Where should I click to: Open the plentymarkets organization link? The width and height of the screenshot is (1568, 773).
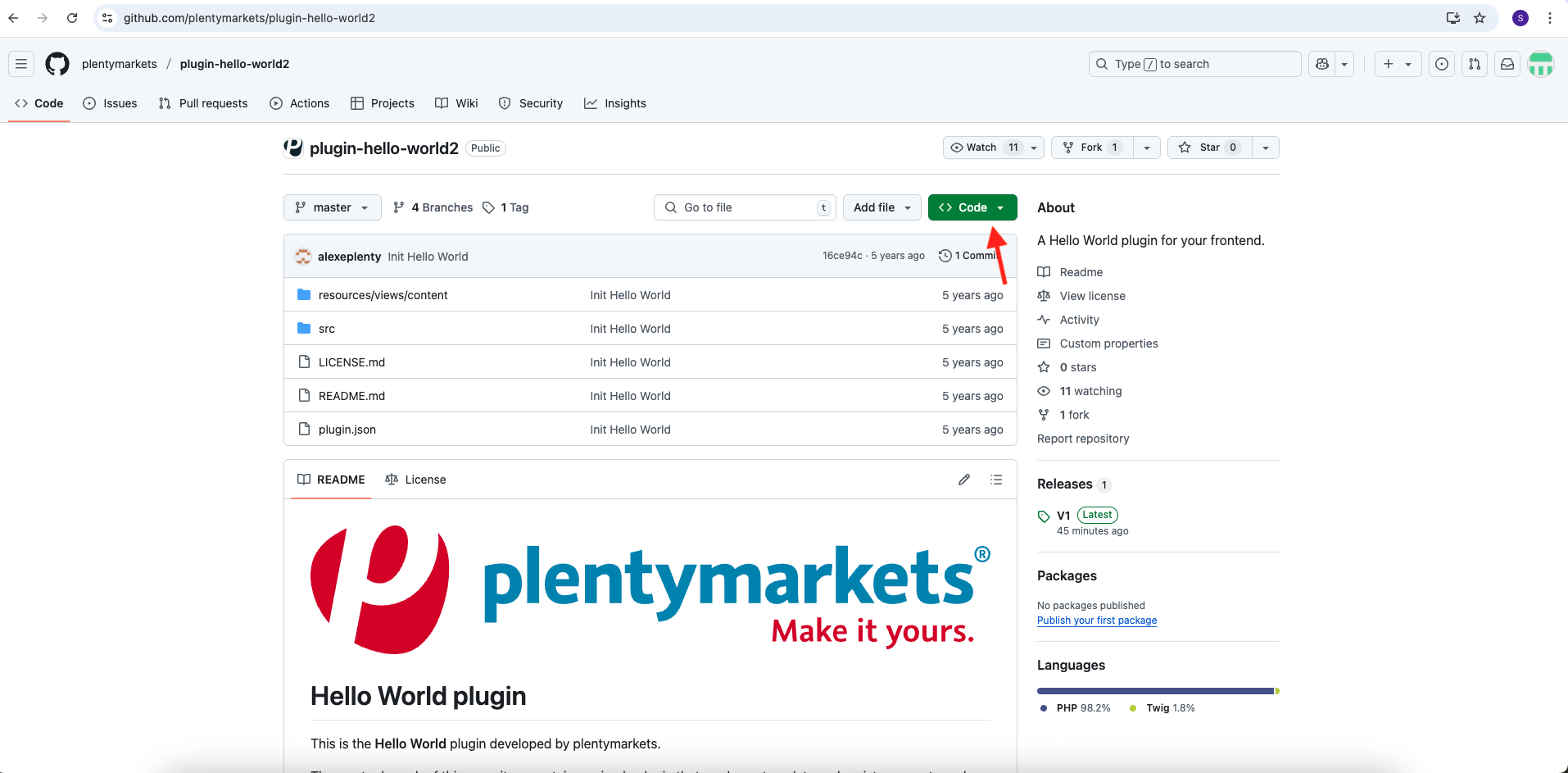(x=120, y=64)
